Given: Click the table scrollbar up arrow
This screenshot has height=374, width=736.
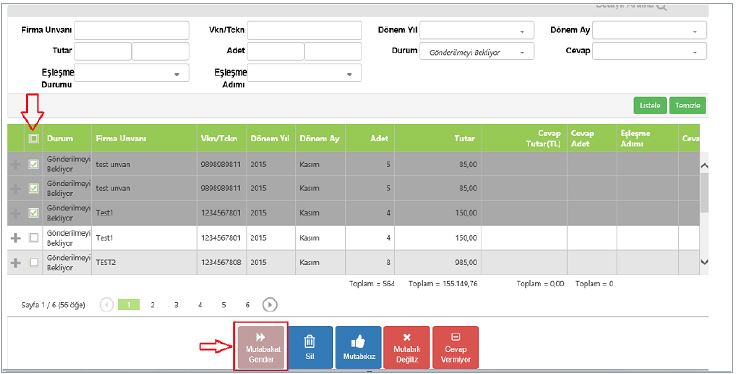Looking at the screenshot, I should (x=704, y=165).
